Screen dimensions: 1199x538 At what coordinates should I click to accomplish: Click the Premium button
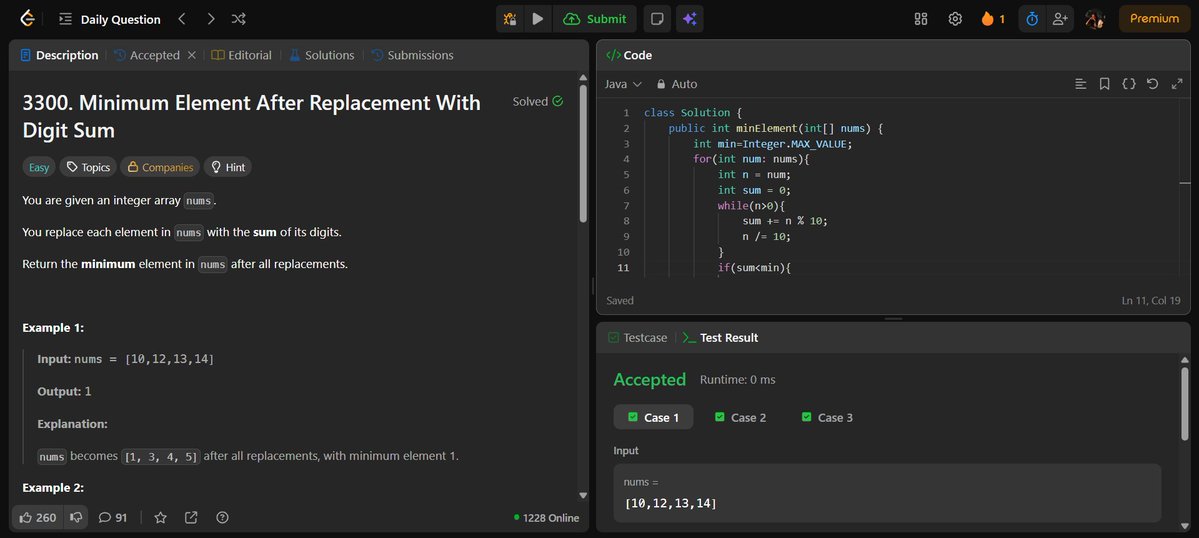pos(1154,19)
